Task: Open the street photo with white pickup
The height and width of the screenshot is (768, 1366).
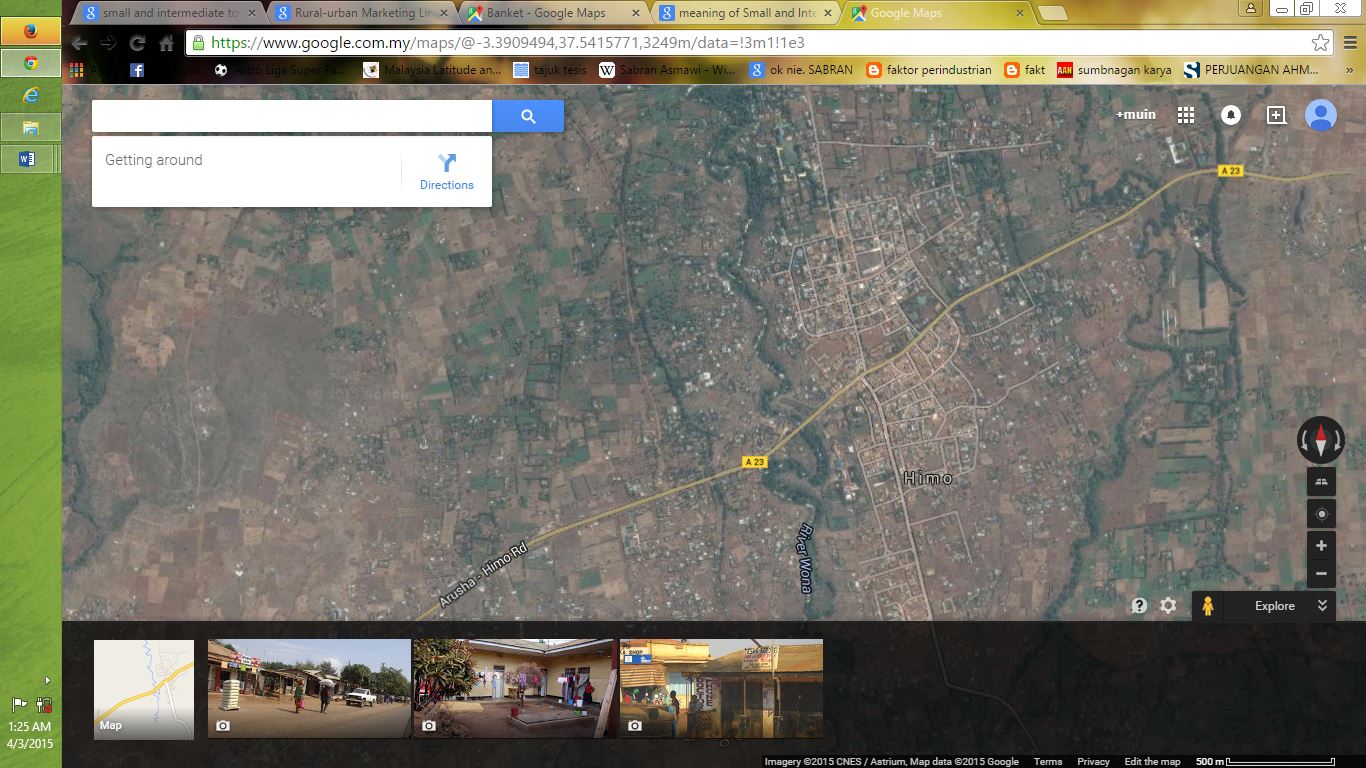Action: pos(309,689)
